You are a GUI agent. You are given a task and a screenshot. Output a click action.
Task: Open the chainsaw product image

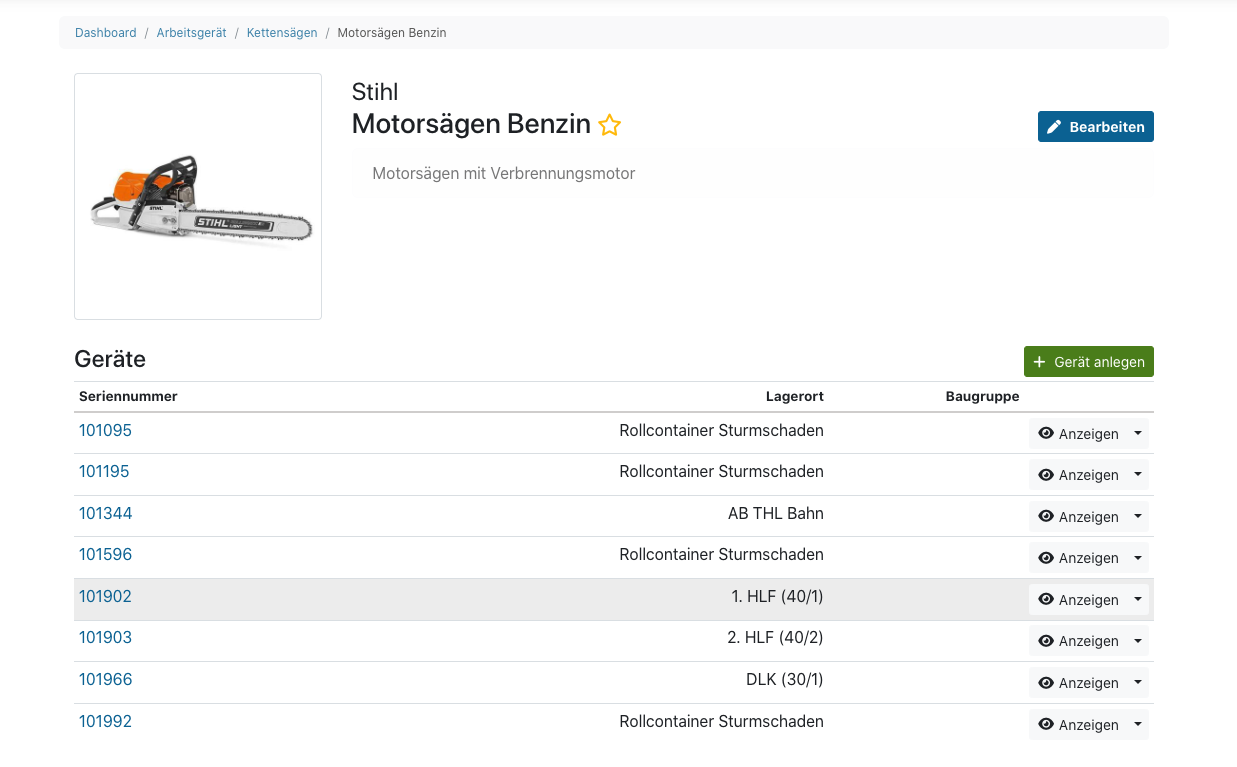tap(198, 197)
